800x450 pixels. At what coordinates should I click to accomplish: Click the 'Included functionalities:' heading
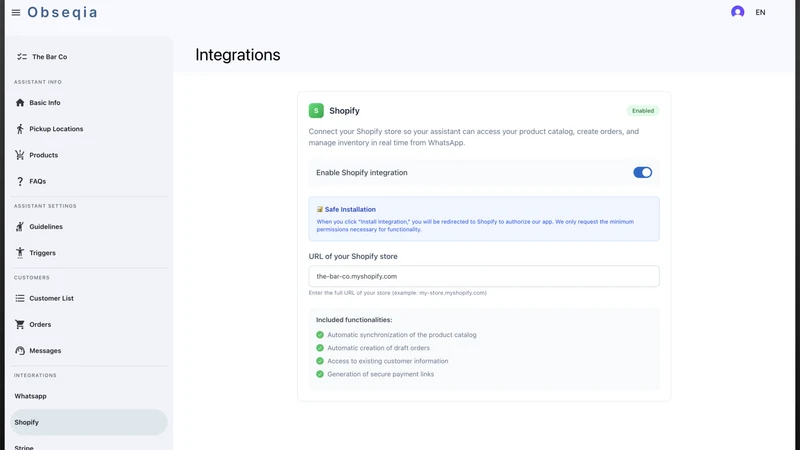[x=354, y=320]
